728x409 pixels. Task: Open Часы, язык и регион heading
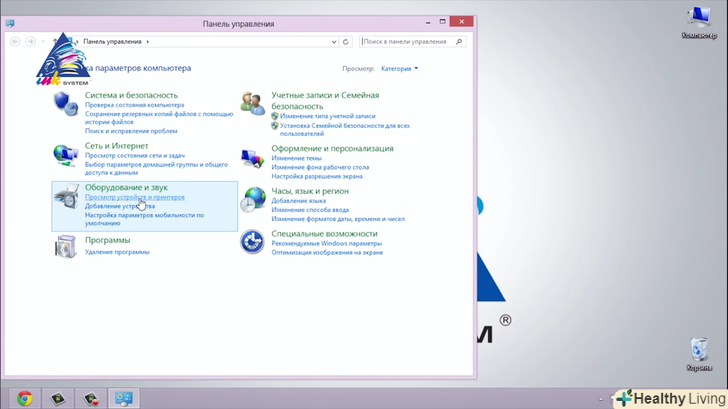tap(310, 191)
